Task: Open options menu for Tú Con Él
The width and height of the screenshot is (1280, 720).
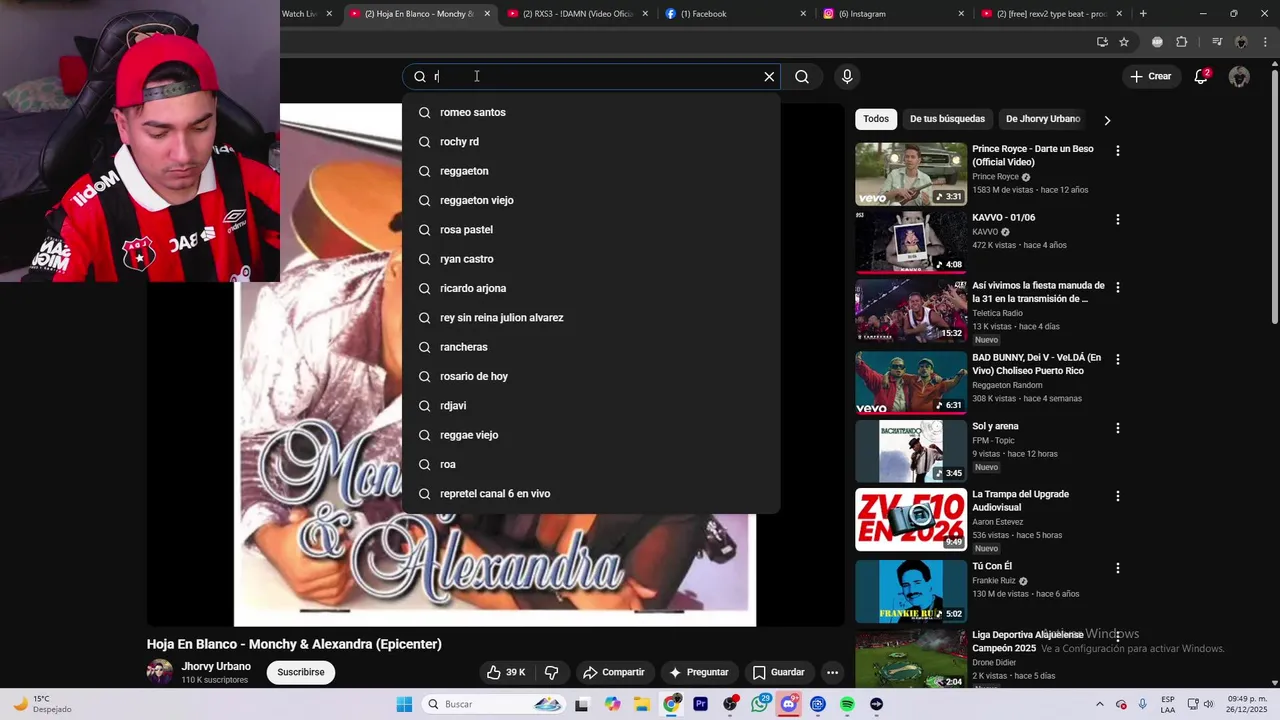Action: coord(1118,568)
